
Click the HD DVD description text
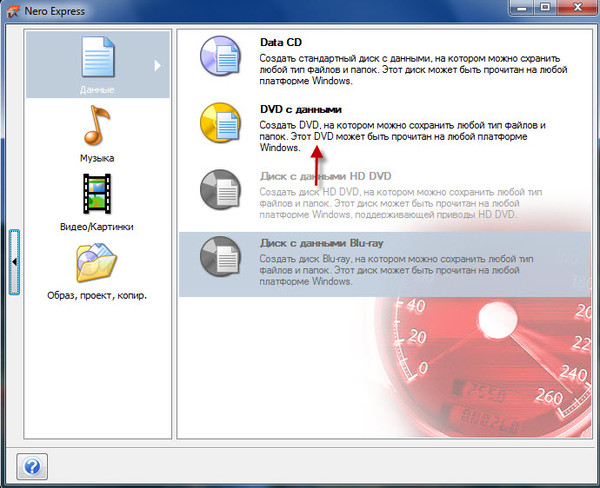click(x=401, y=203)
